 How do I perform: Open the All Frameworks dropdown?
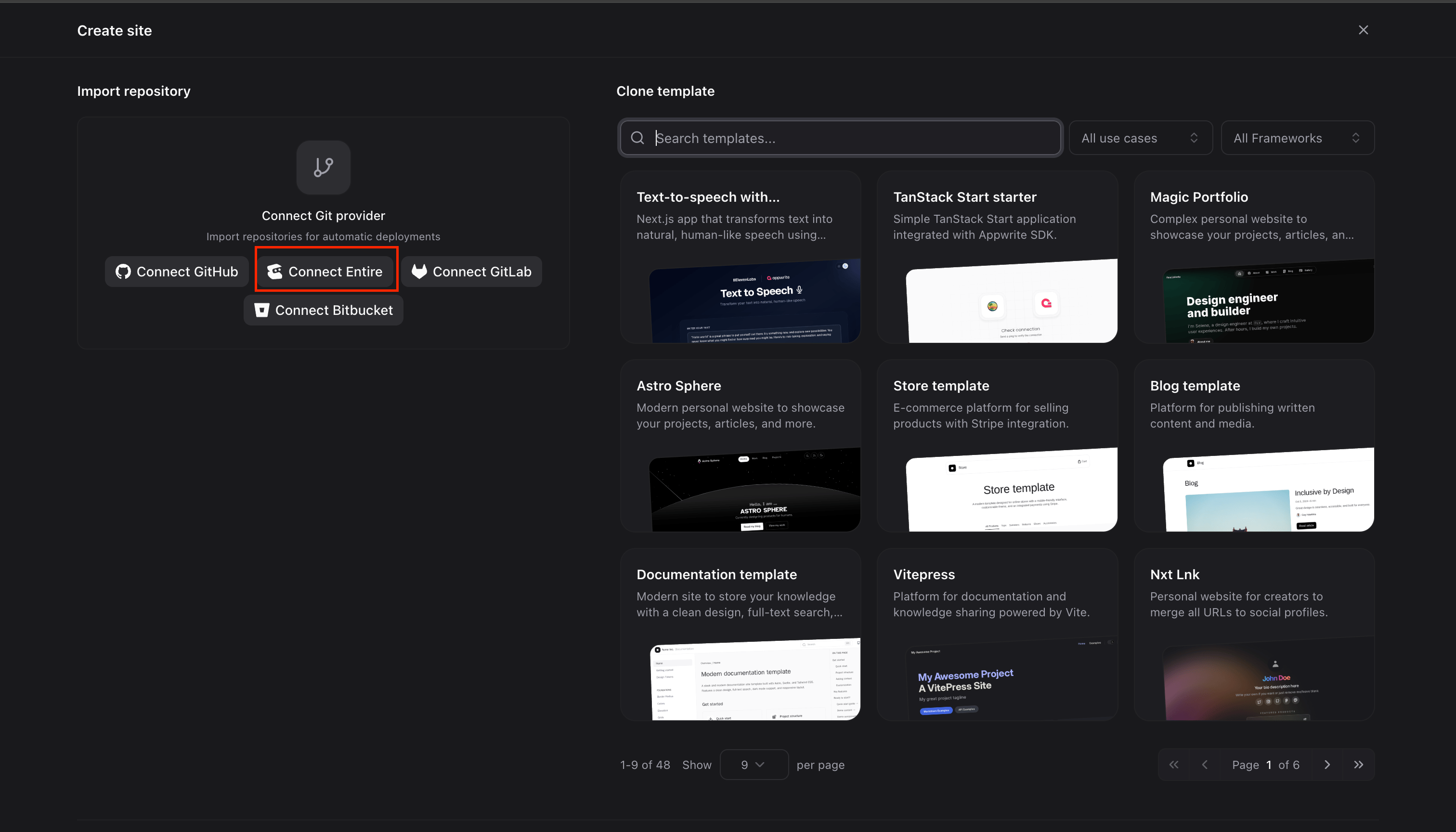(x=1298, y=138)
